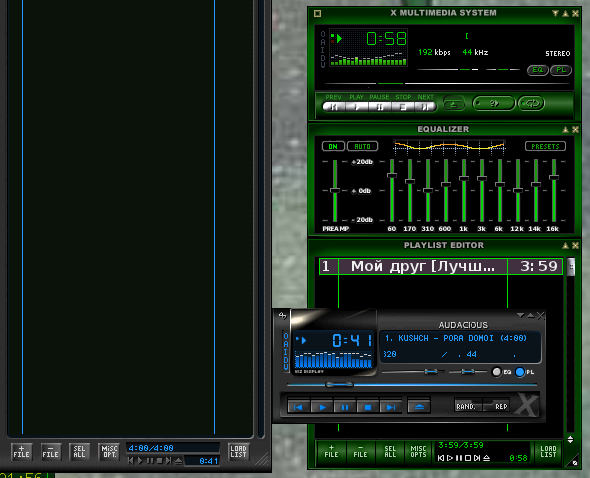Toggle equalizer AUTO button
590x478 pixels.
pos(362,146)
